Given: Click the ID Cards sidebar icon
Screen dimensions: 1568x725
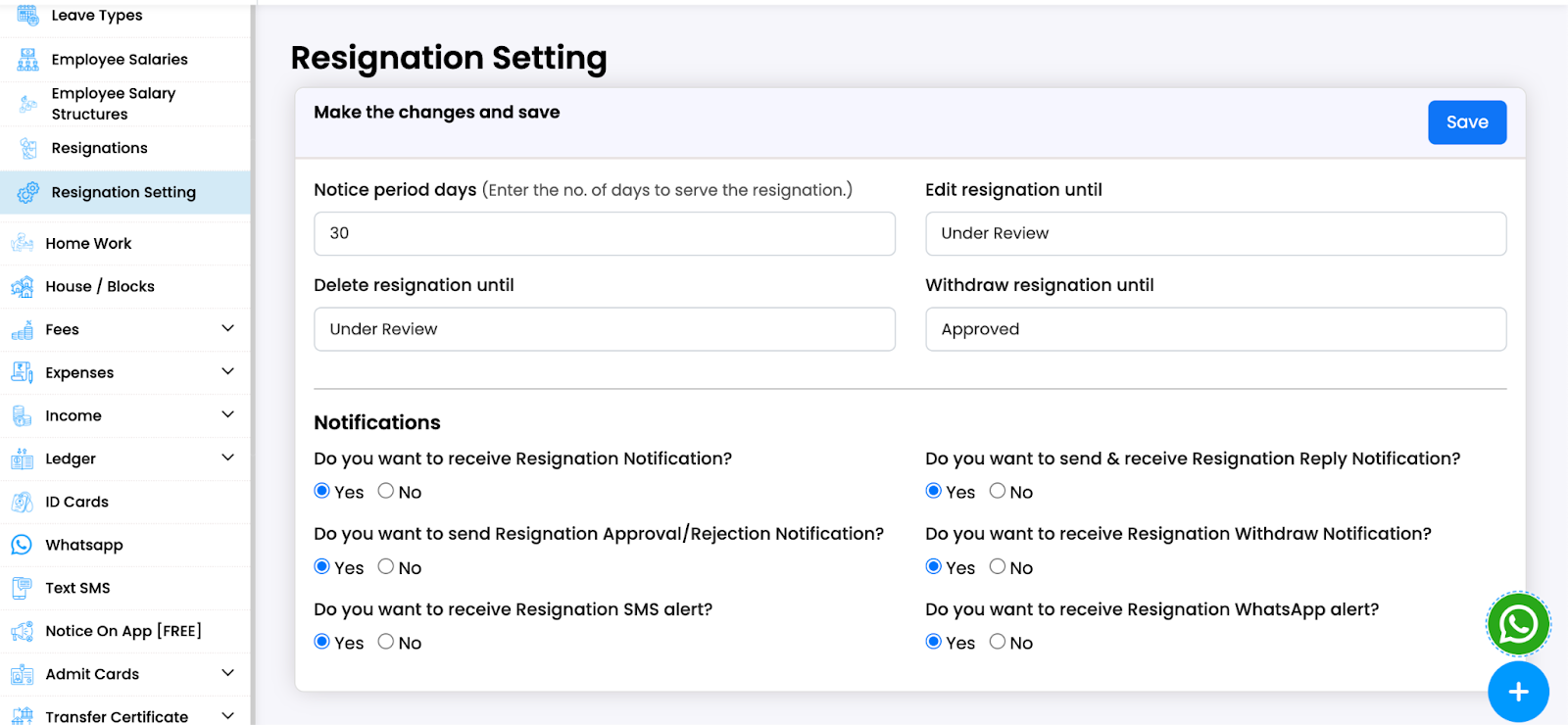Looking at the screenshot, I should 22,503.
